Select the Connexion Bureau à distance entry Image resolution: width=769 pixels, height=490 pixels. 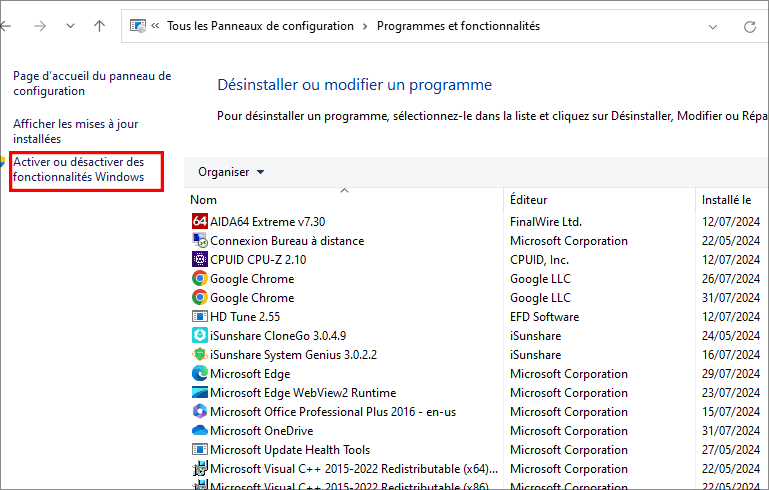[287, 241]
